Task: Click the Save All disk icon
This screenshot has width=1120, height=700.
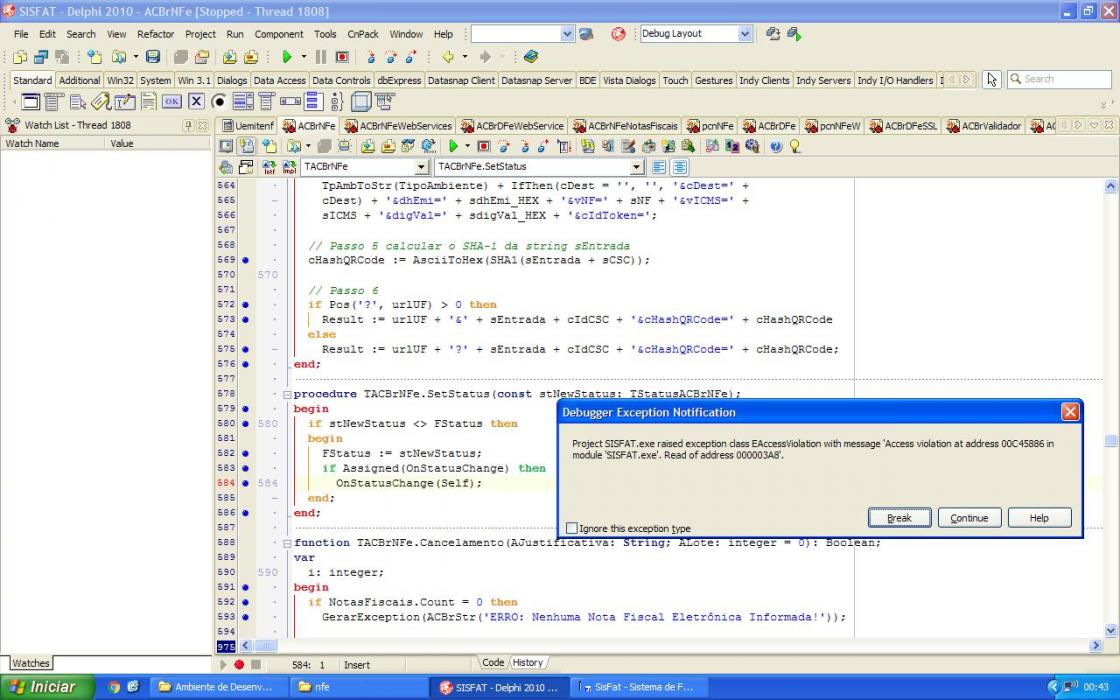Action: (153, 56)
